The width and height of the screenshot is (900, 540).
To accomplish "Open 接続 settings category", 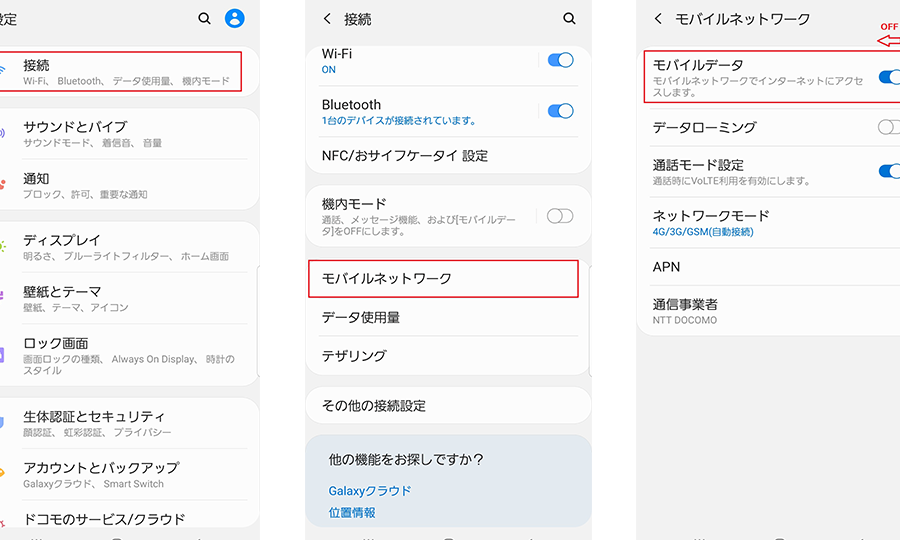I will point(121,71).
